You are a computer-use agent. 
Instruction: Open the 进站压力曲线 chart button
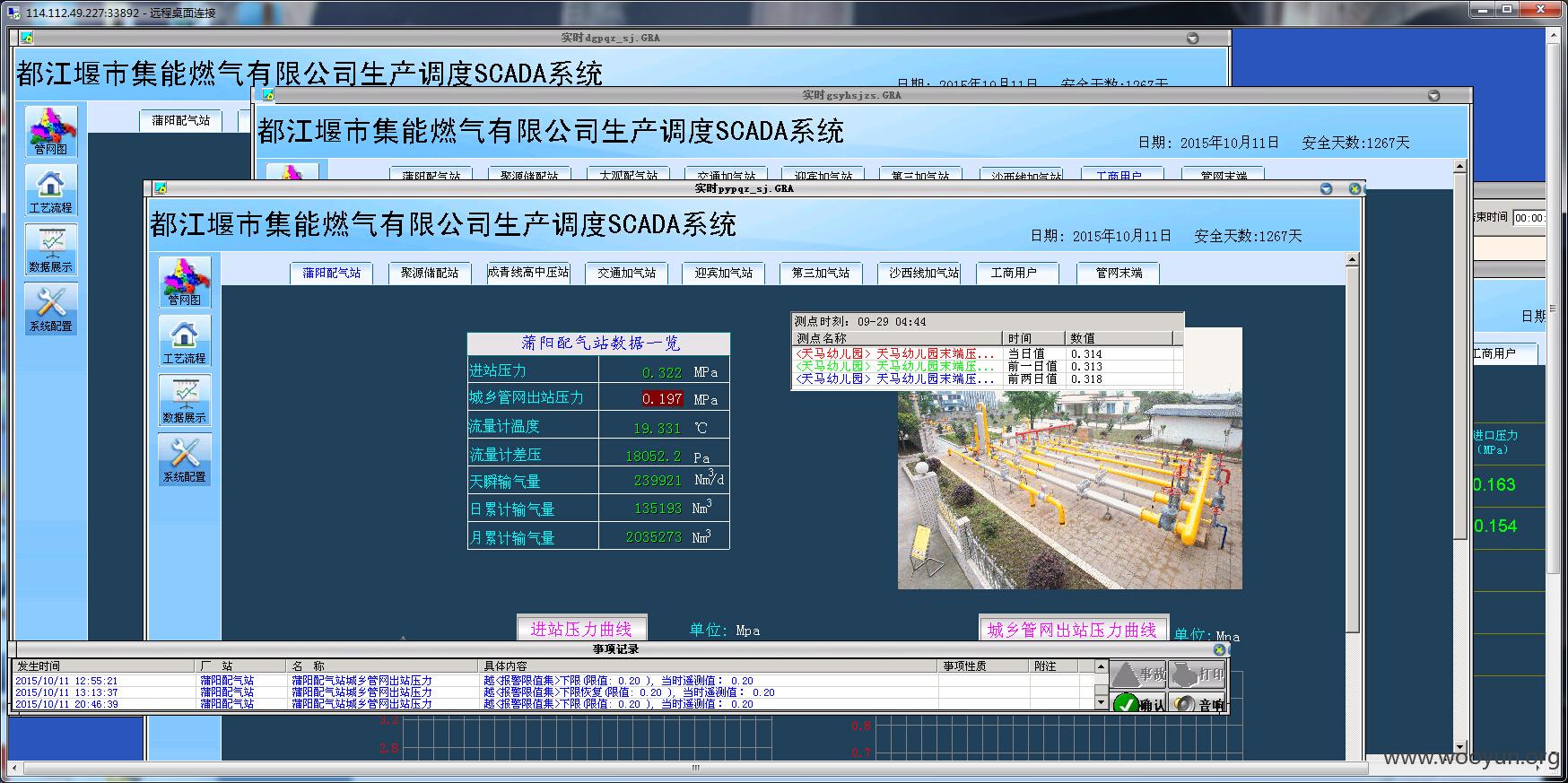[x=581, y=629]
